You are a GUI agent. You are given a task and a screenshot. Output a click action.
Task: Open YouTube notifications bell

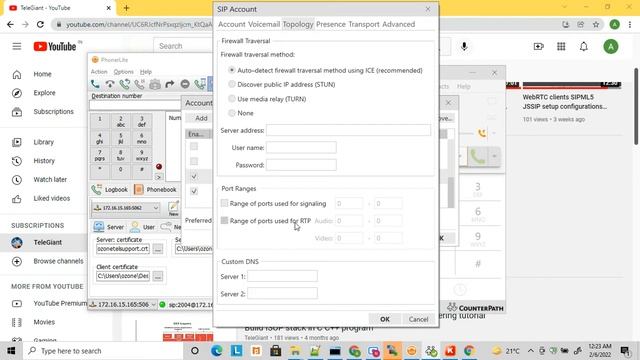point(584,47)
